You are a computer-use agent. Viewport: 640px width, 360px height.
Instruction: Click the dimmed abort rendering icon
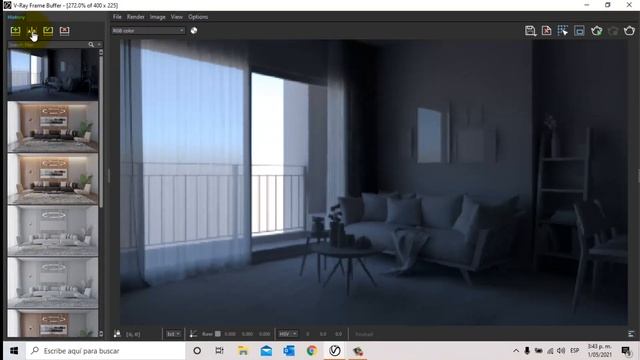click(x=613, y=31)
